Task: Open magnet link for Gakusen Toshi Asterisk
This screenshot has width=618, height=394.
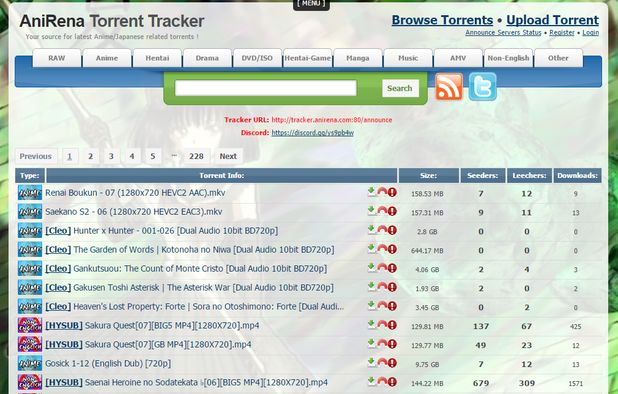Action: (x=382, y=287)
